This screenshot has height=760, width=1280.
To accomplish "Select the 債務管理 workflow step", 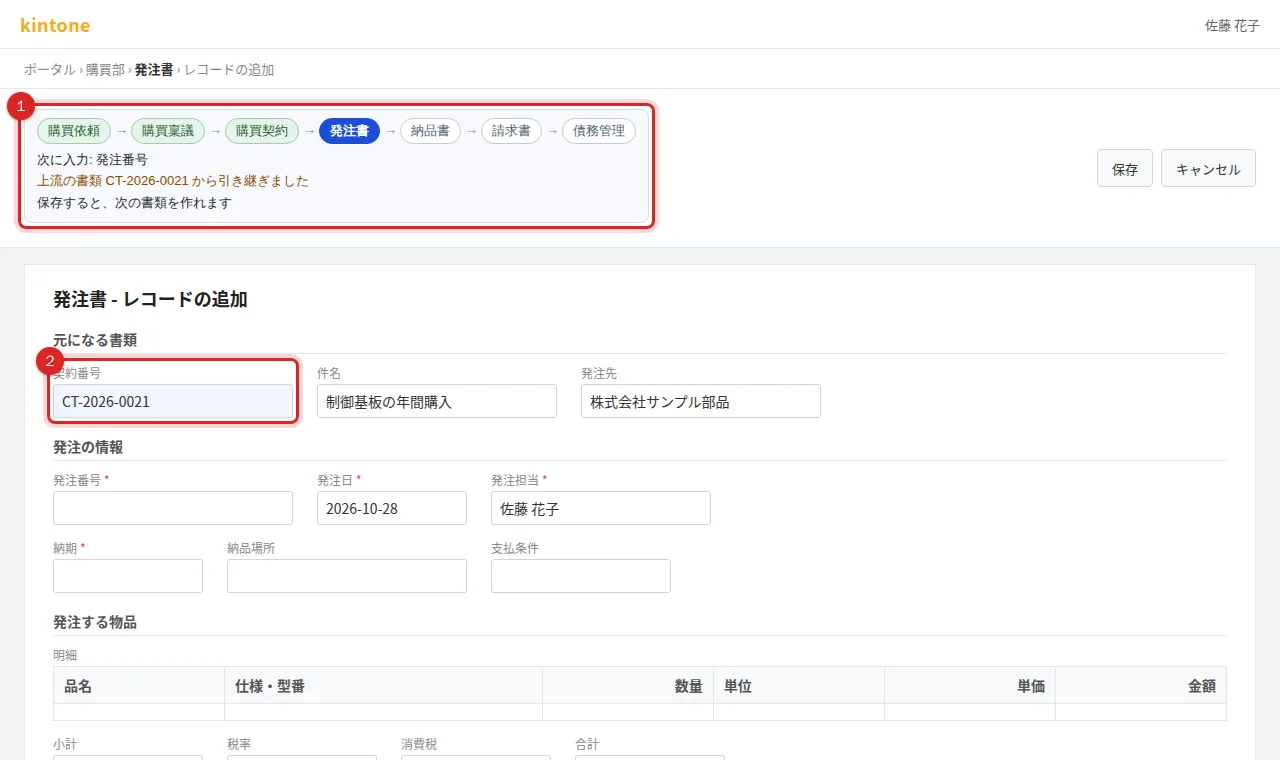I will click(598, 131).
